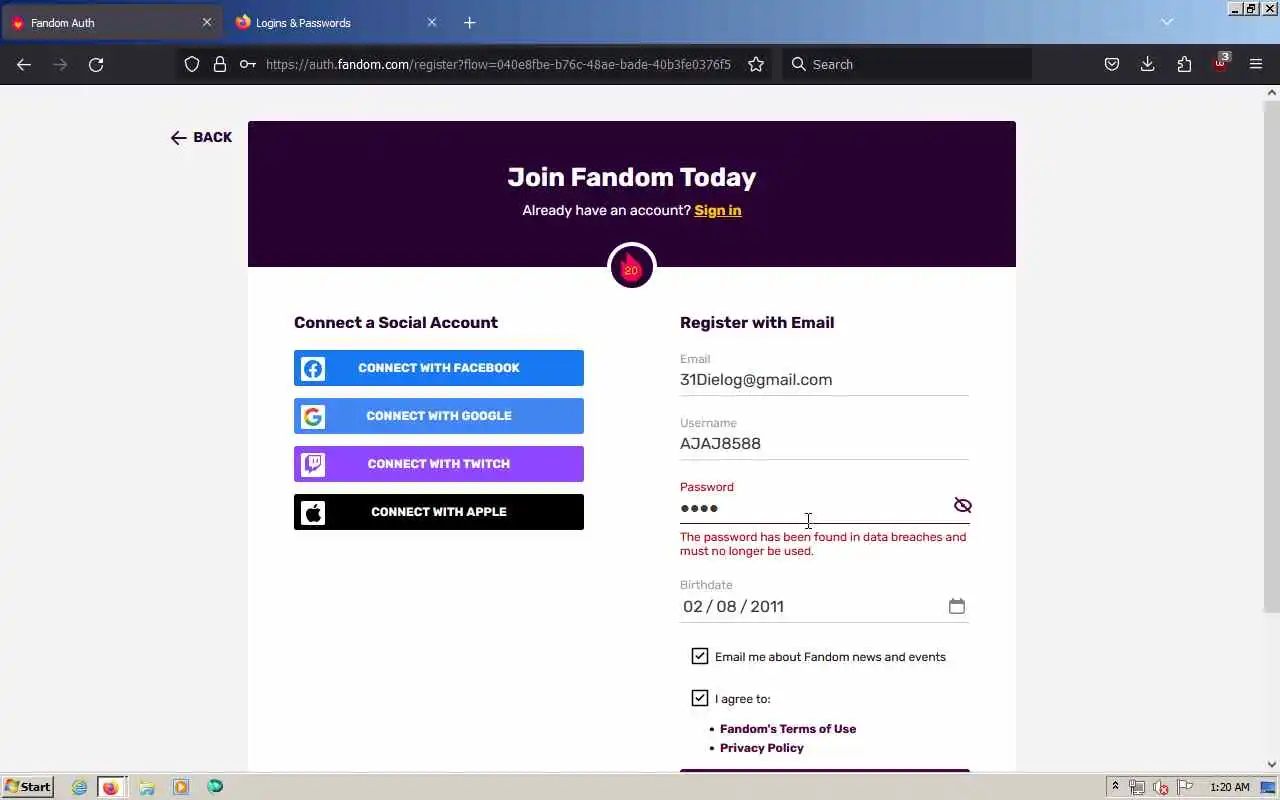This screenshot has height=800, width=1280.
Task: Uncheck Email me about Fandom news
Action: pos(700,656)
